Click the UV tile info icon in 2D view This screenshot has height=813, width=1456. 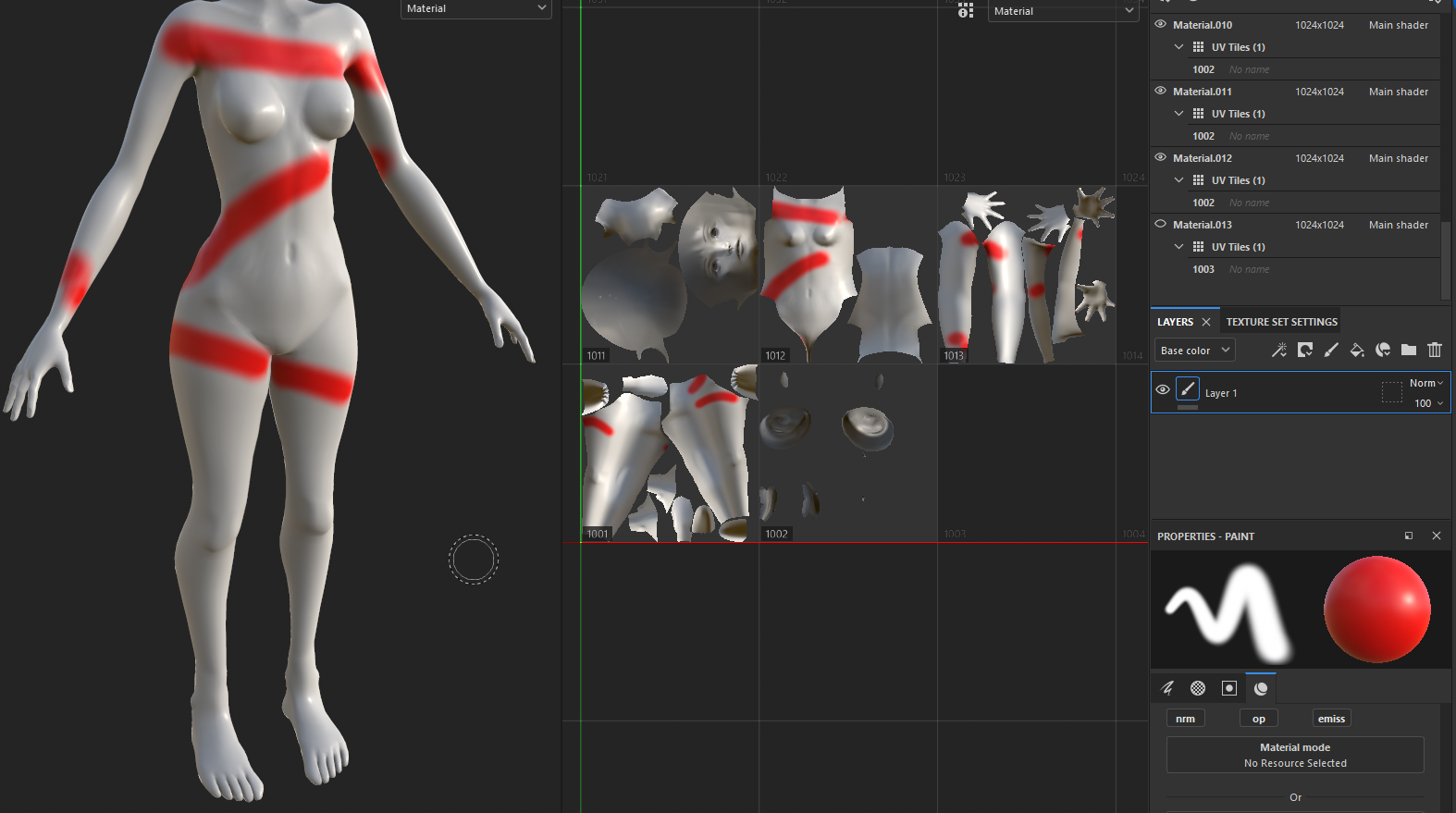click(966, 10)
